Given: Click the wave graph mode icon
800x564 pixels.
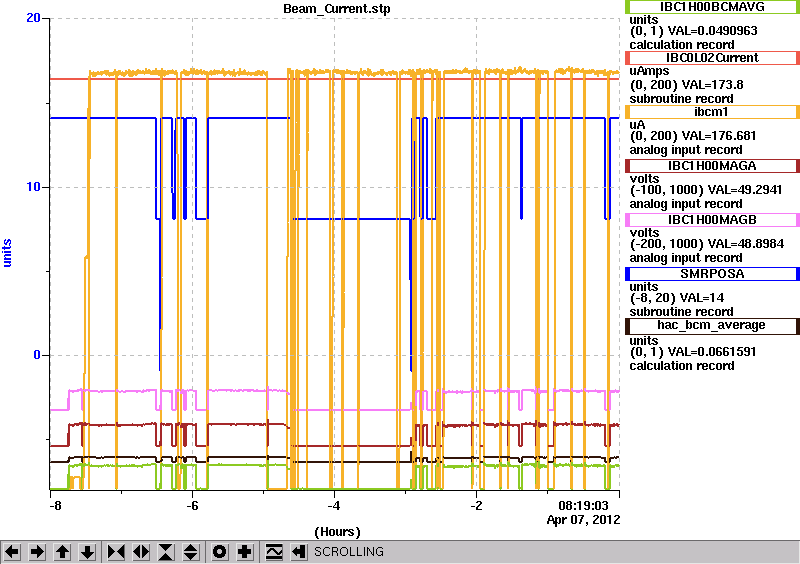Looking at the screenshot, I should (x=274, y=552).
